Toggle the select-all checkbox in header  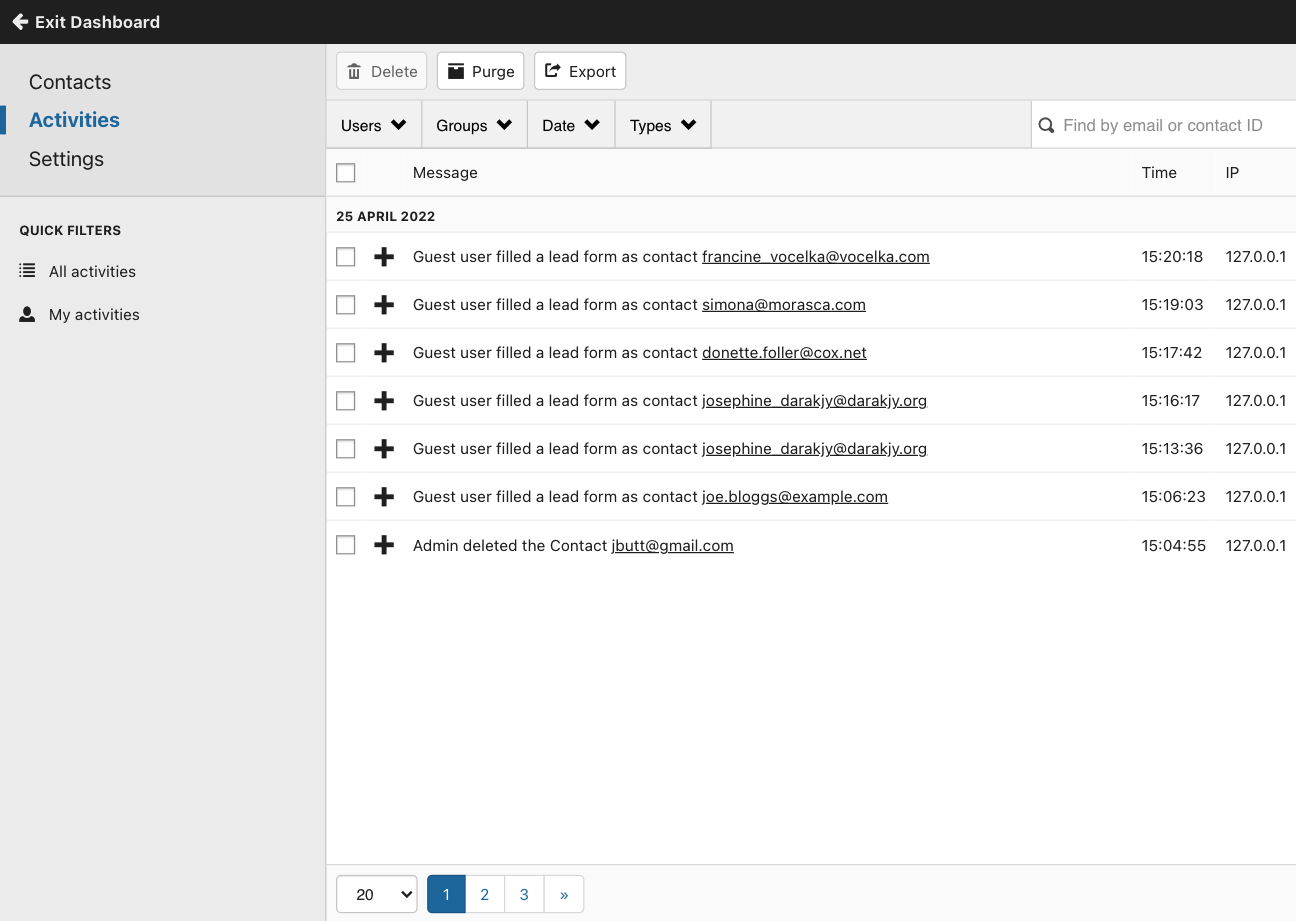click(346, 173)
